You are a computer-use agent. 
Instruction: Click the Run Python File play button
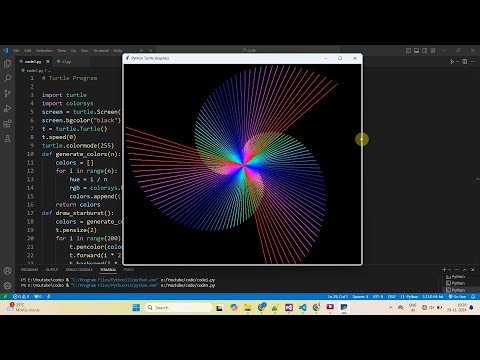coord(452,62)
